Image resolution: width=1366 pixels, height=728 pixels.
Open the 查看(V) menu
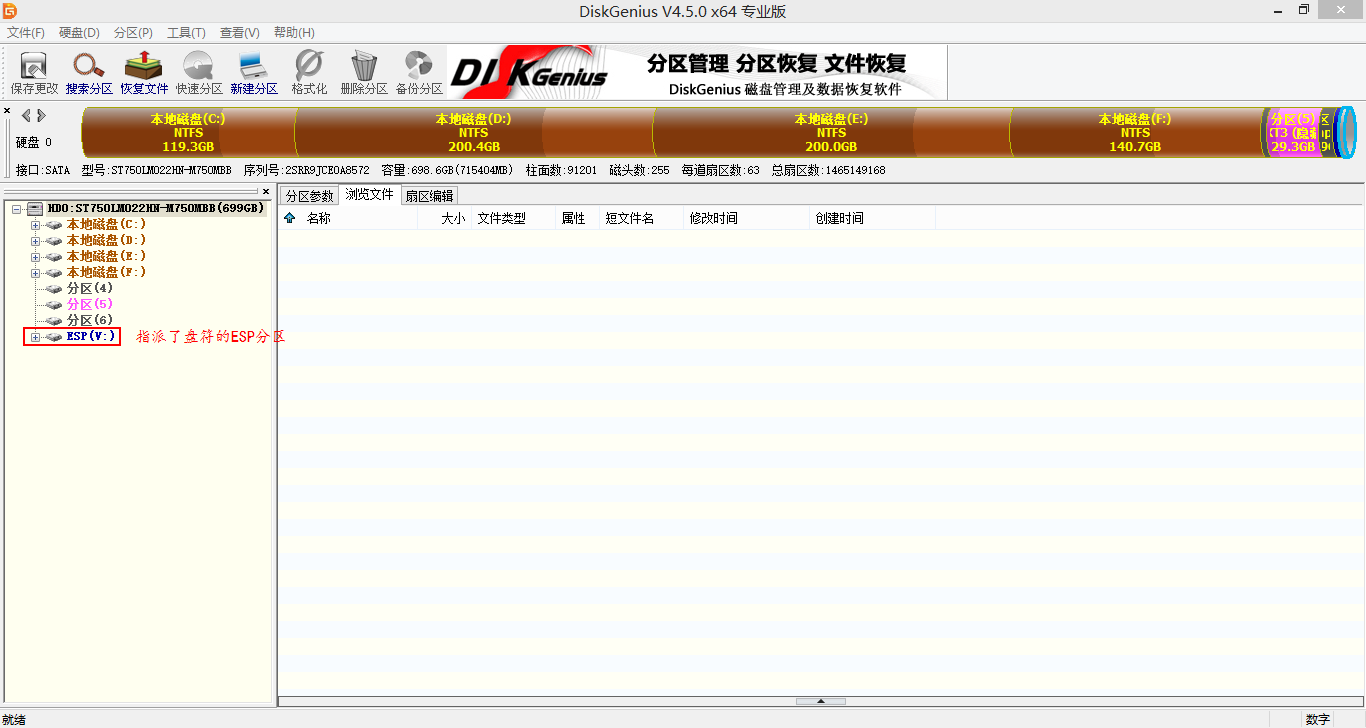pyautogui.click(x=239, y=33)
